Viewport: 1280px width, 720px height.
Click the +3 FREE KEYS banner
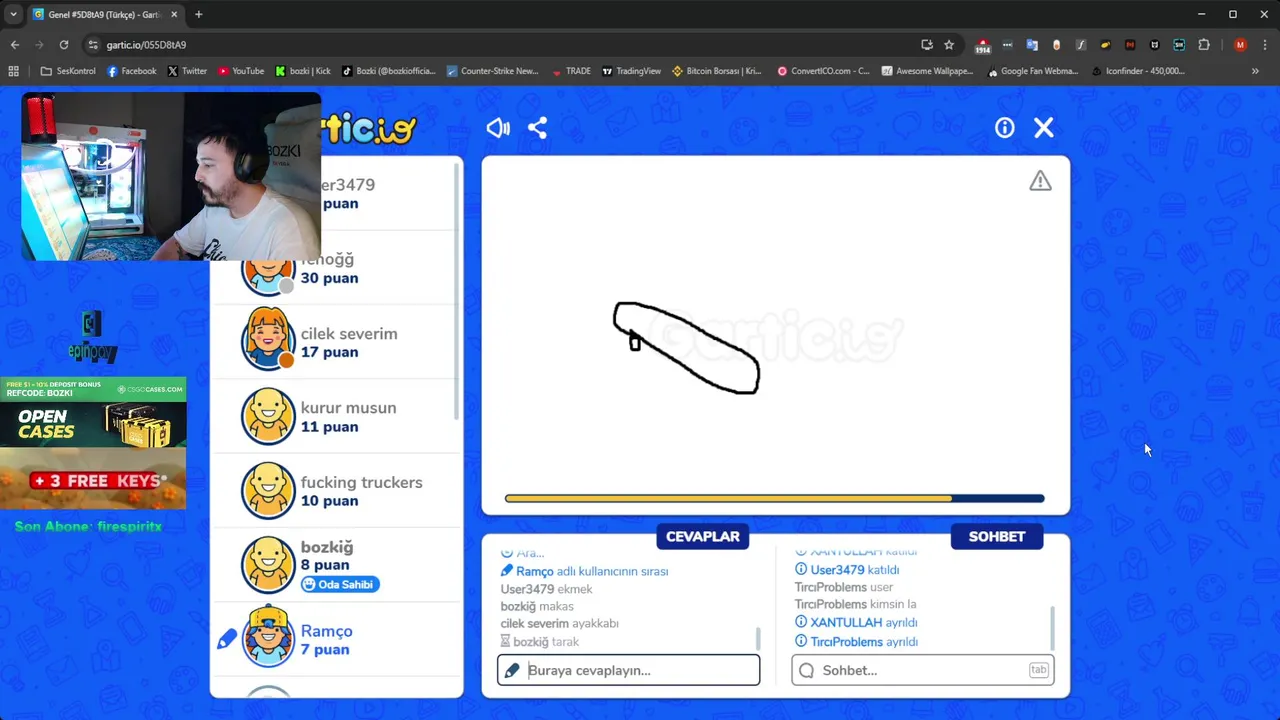(93, 480)
